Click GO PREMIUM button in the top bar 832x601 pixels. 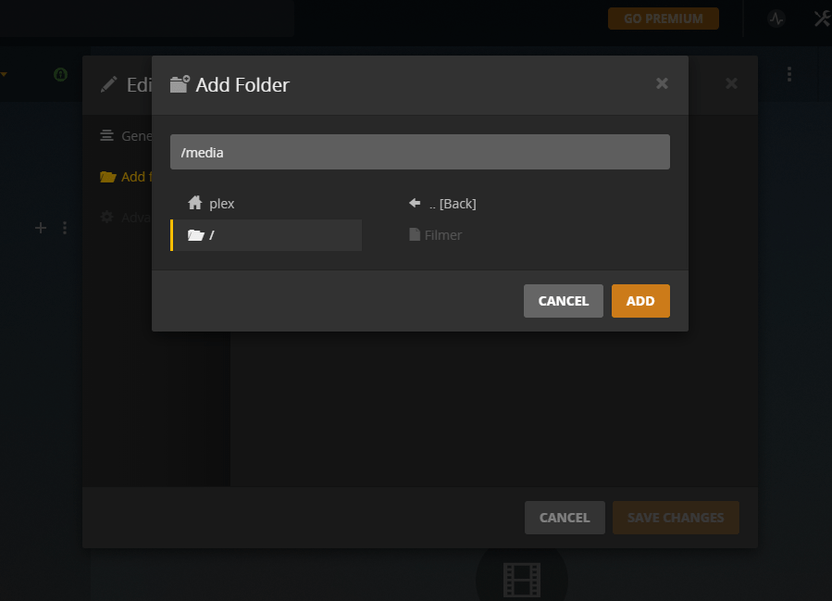[x=663, y=19]
